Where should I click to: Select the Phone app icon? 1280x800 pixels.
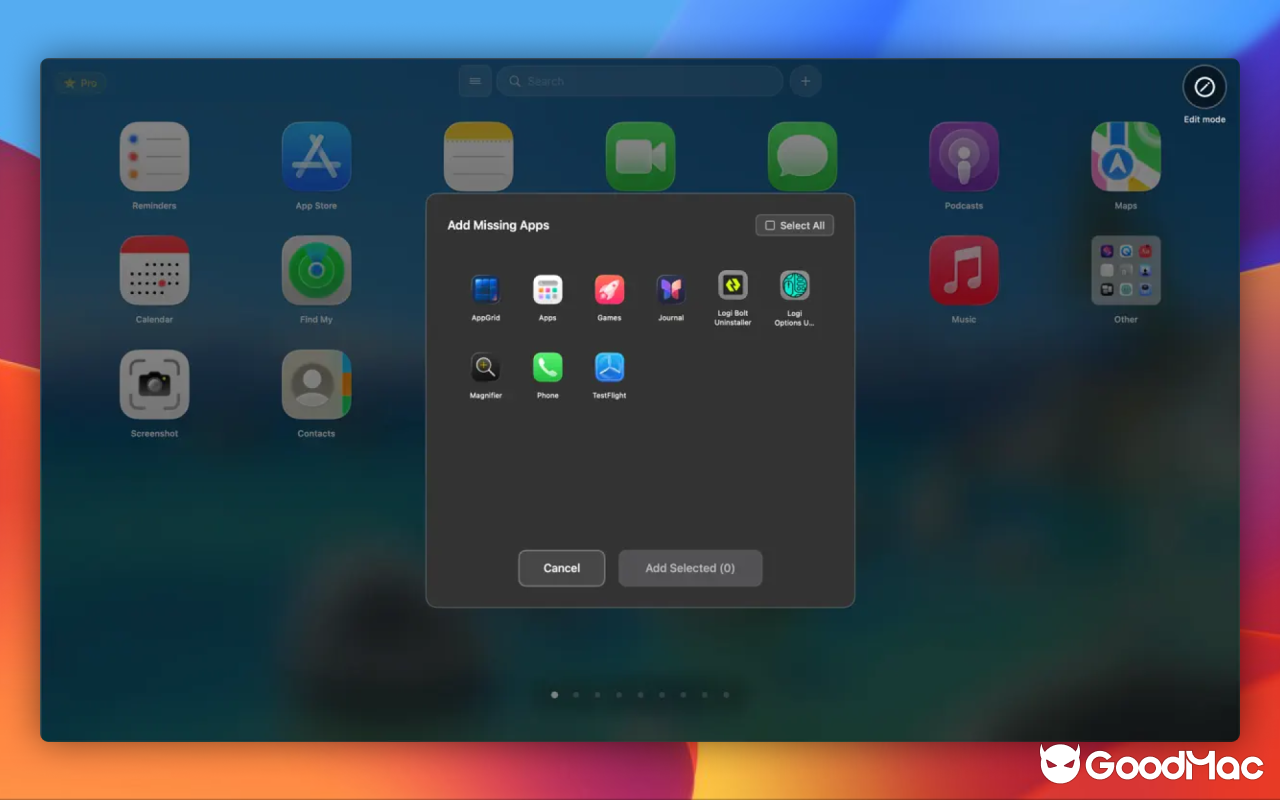[x=547, y=368]
